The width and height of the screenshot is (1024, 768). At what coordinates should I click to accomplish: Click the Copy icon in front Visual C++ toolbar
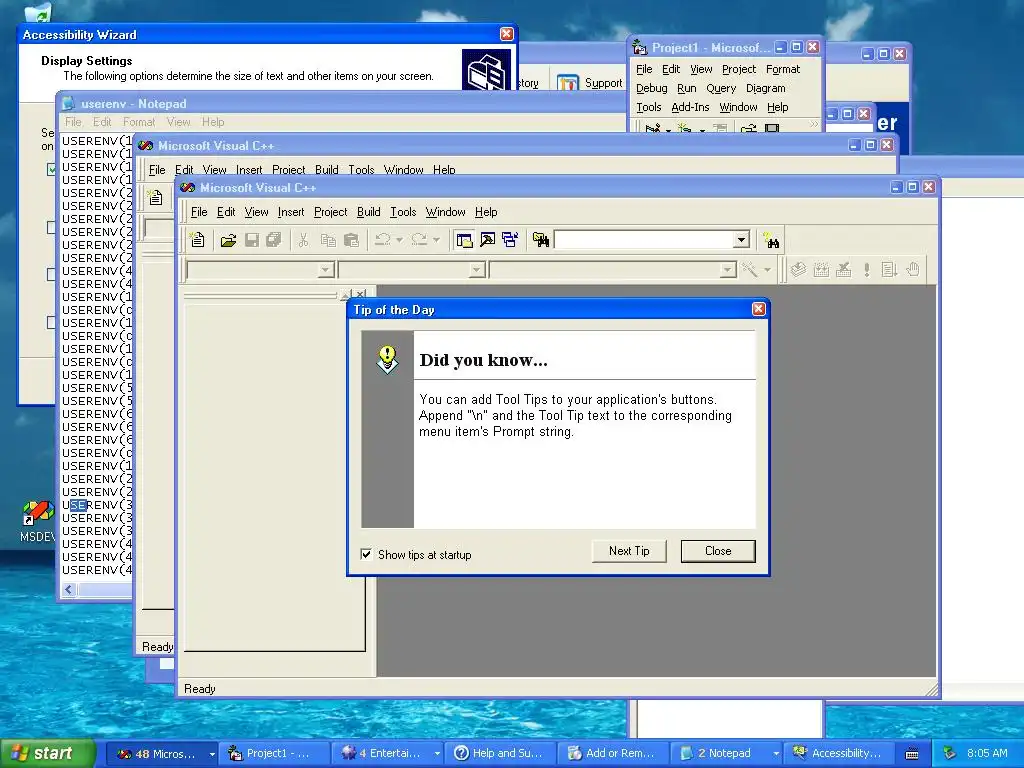tap(328, 240)
